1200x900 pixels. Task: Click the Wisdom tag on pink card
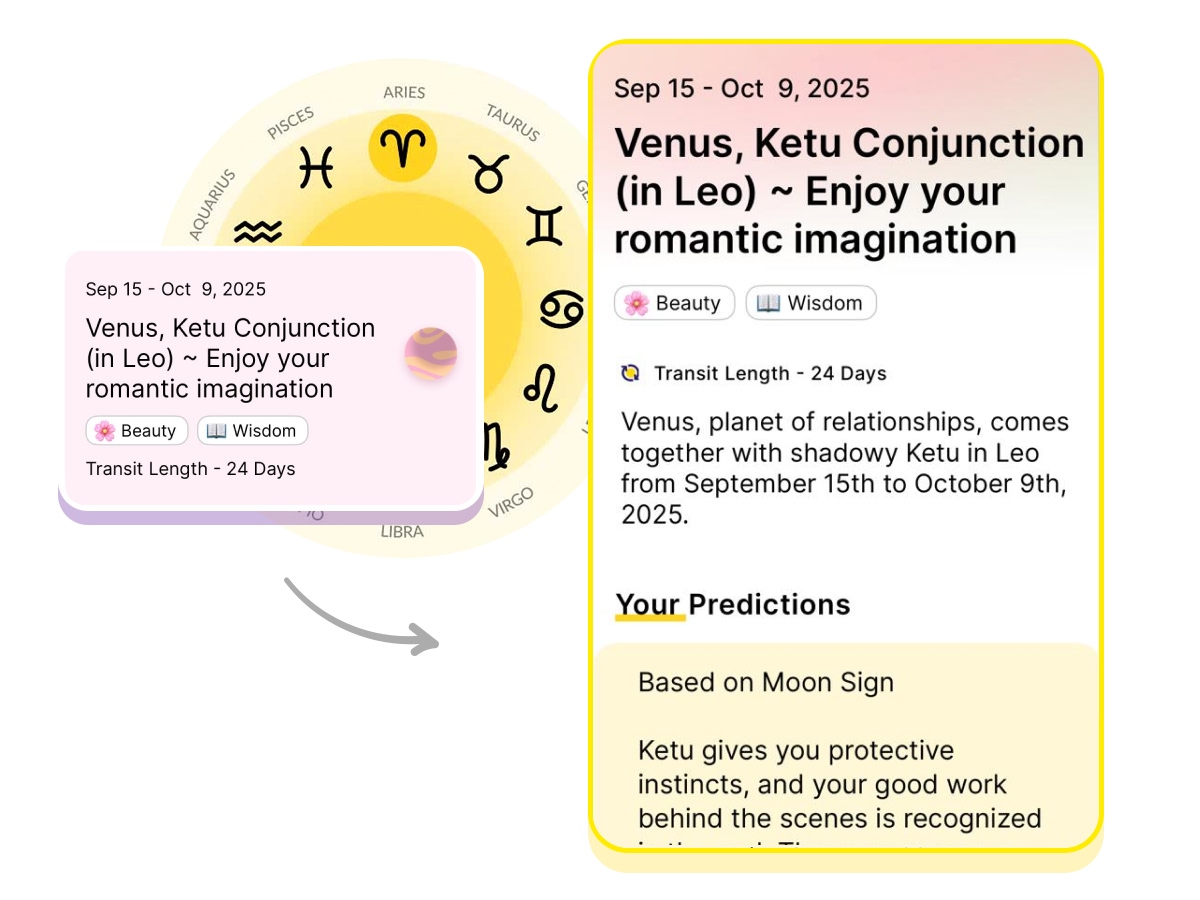coord(252,431)
